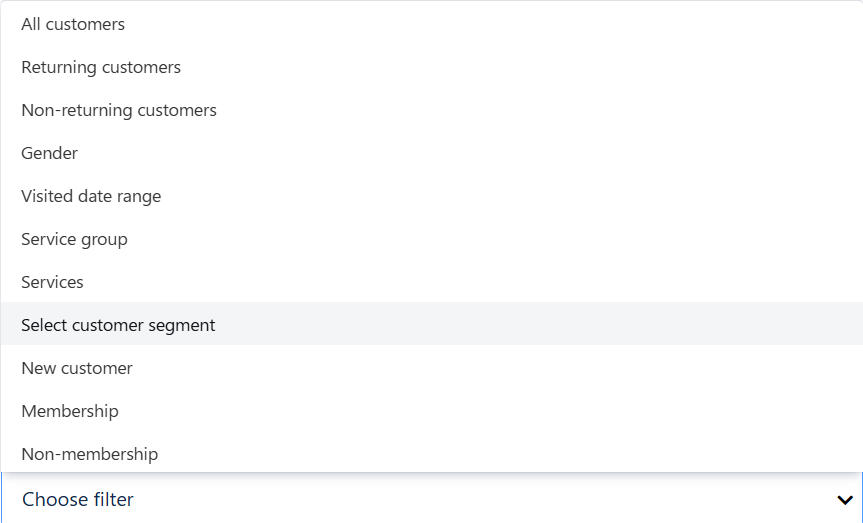Filter by grouped service category

[x=74, y=239]
